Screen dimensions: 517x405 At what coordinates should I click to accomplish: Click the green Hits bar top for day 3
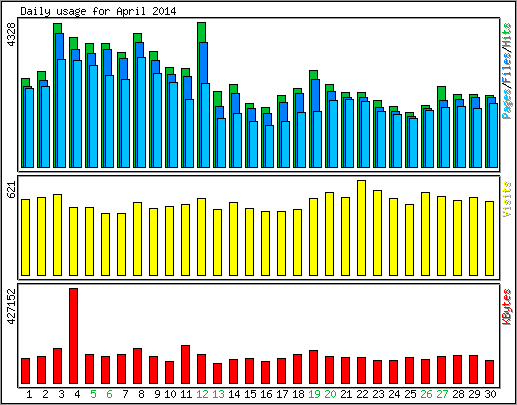57,28
